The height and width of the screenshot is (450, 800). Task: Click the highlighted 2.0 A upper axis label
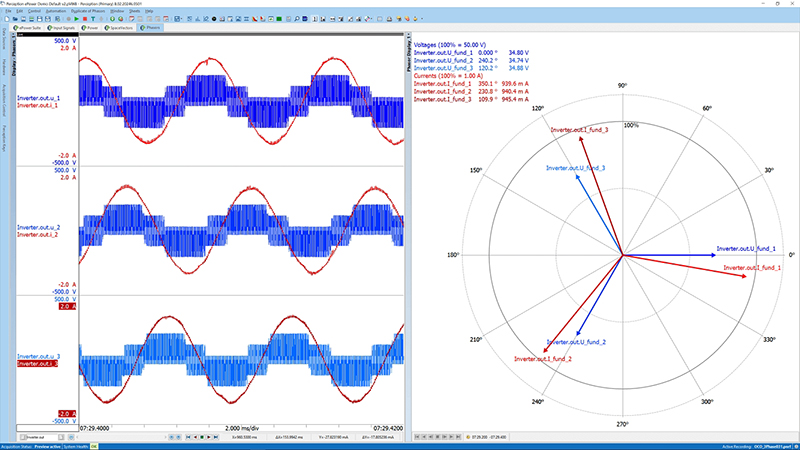[x=67, y=307]
